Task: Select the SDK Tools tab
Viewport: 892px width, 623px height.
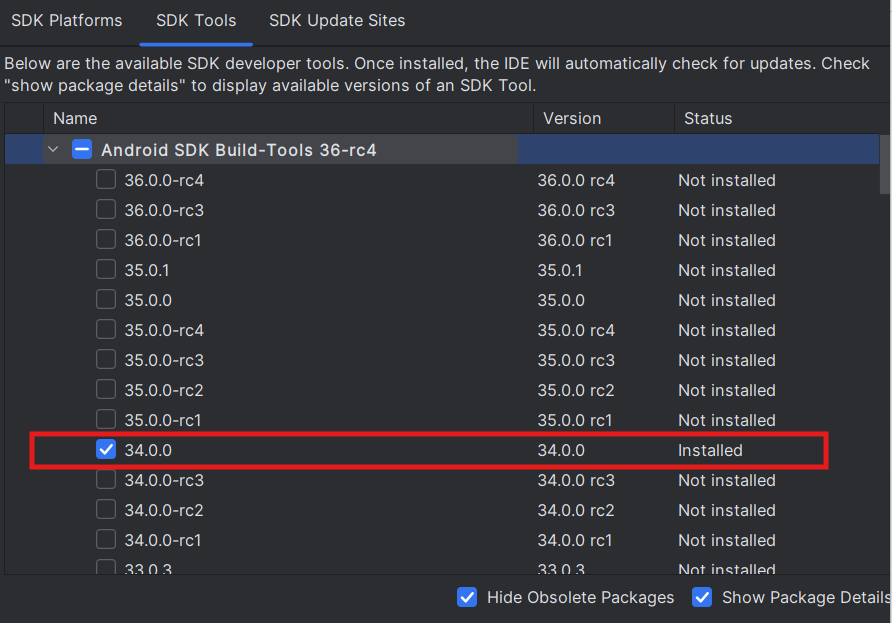Action: 196,20
